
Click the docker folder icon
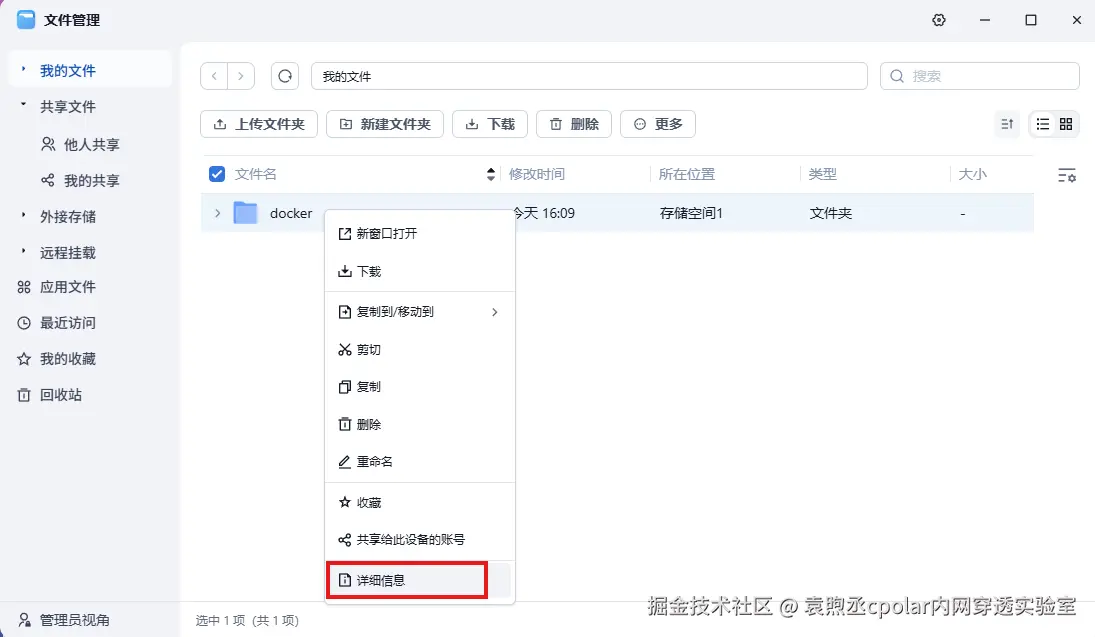click(x=245, y=213)
